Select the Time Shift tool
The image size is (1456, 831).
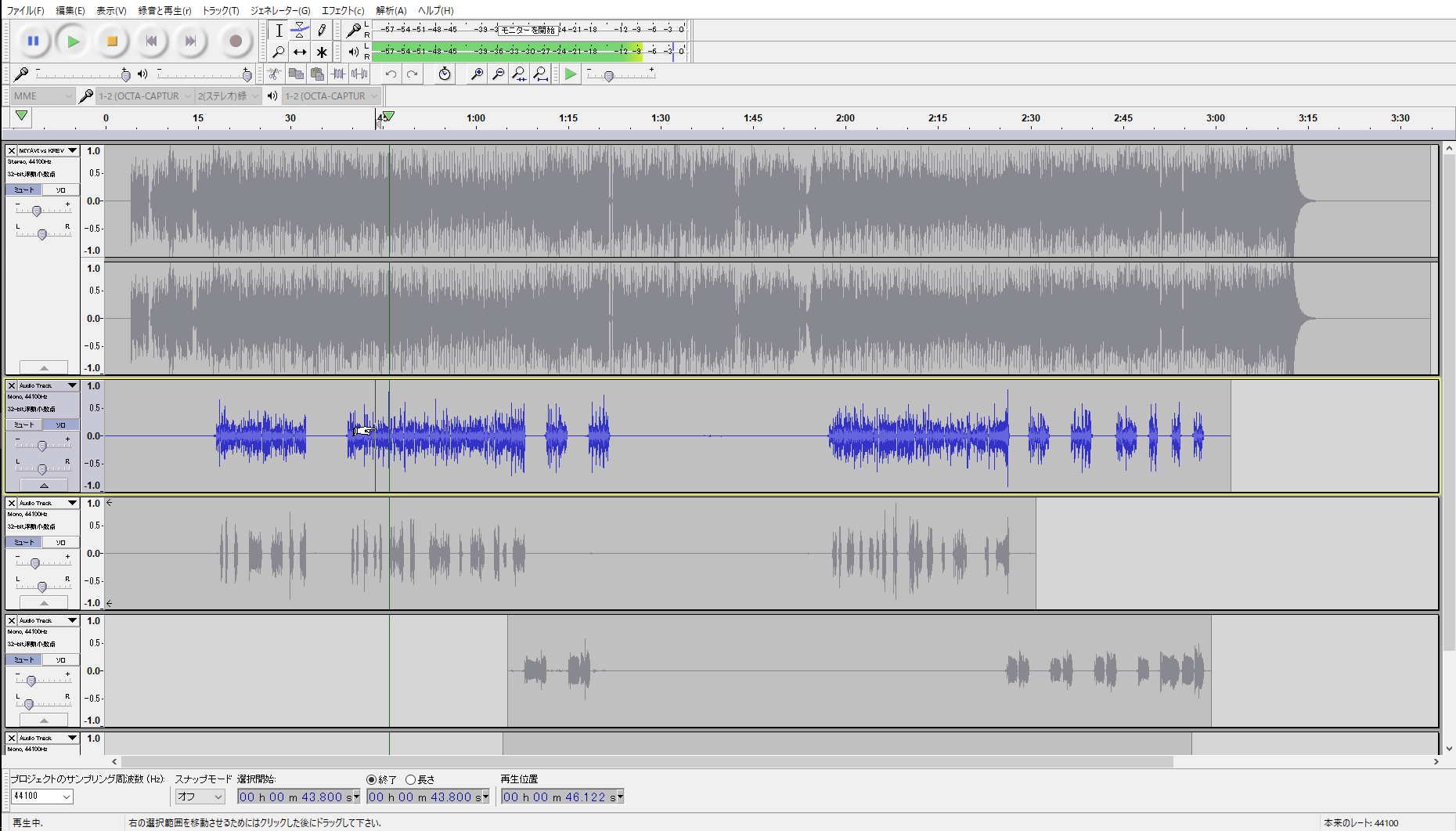pos(300,52)
